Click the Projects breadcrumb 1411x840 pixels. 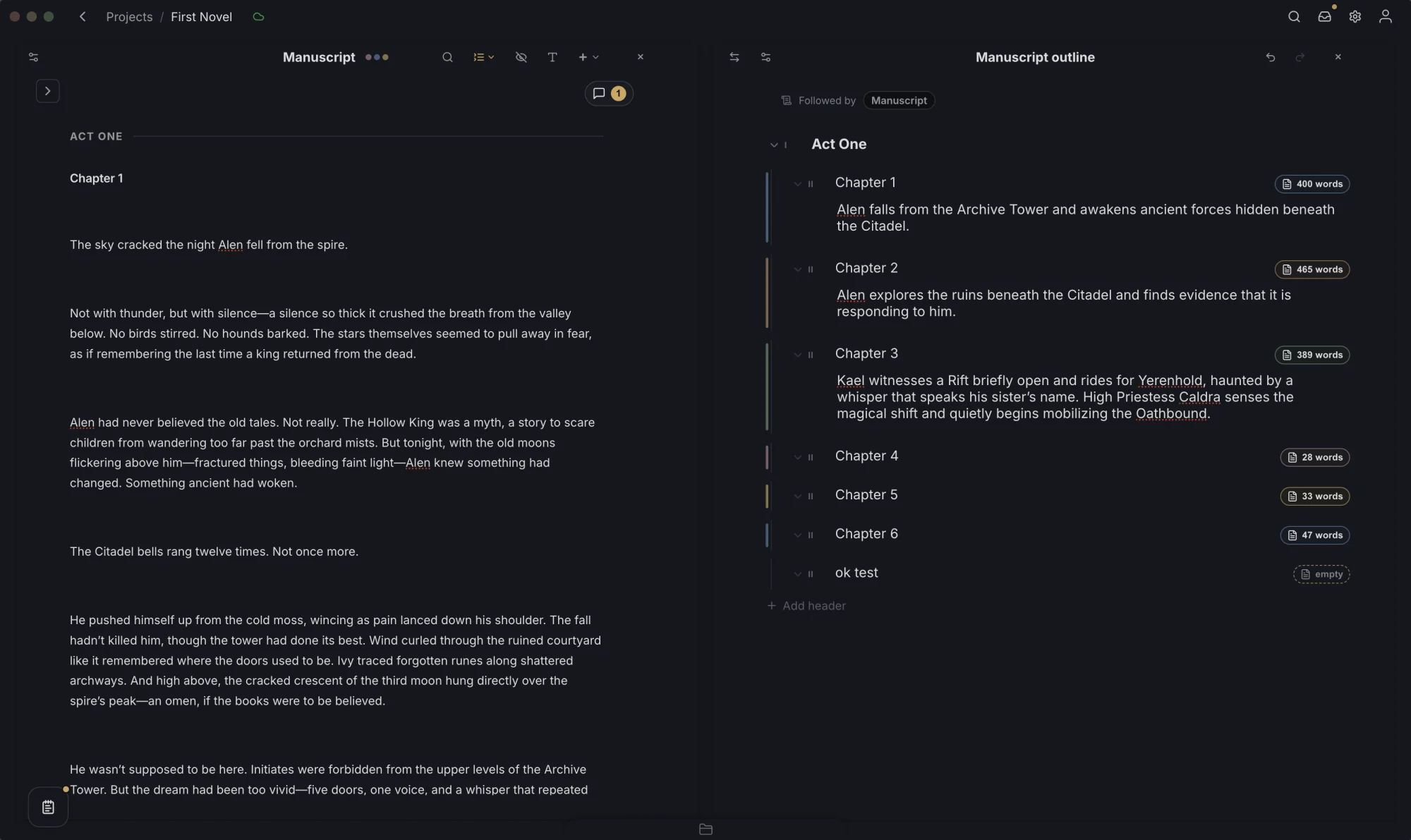click(129, 17)
